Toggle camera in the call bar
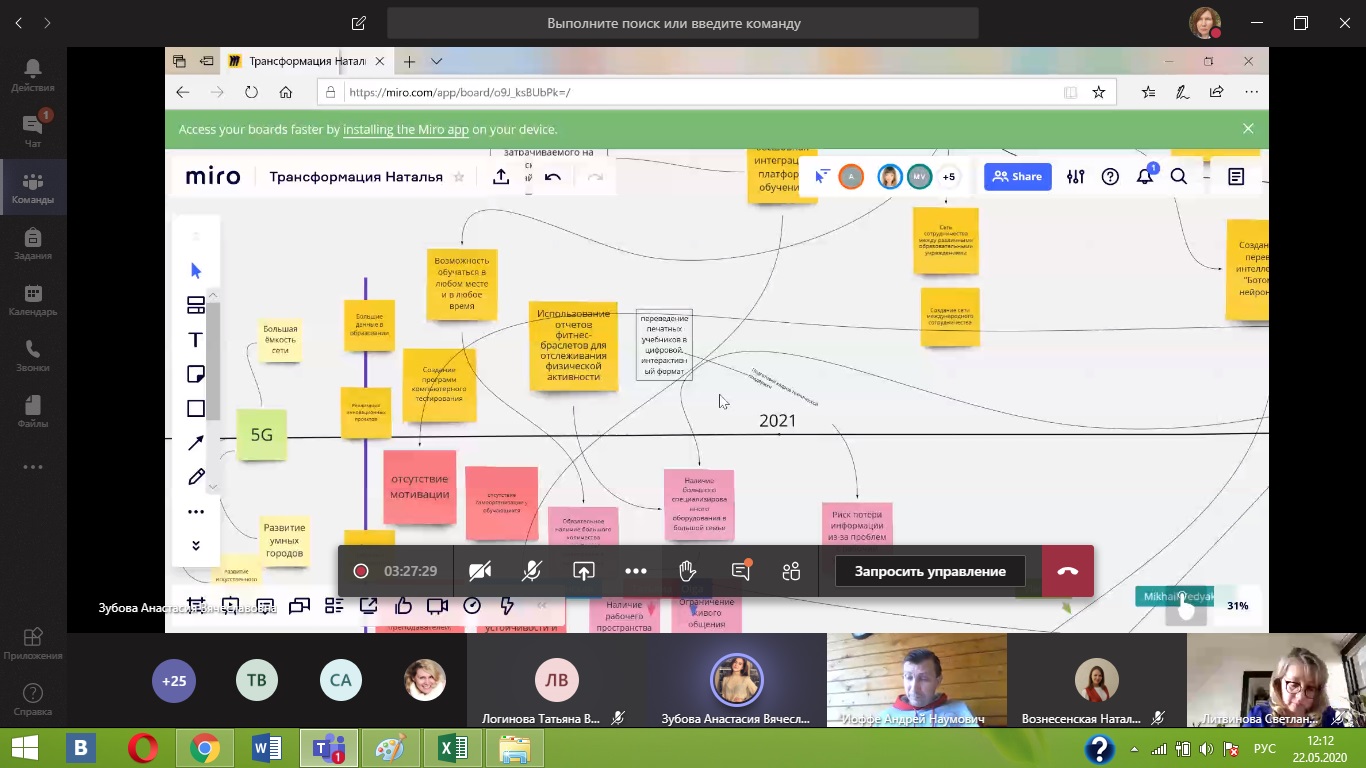This screenshot has width=1366, height=768. click(x=480, y=571)
